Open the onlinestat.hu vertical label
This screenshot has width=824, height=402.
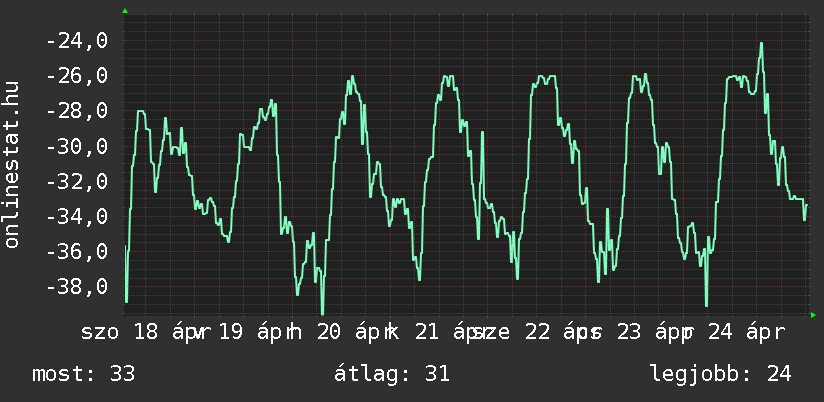pyautogui.click(x=13, y=165)
